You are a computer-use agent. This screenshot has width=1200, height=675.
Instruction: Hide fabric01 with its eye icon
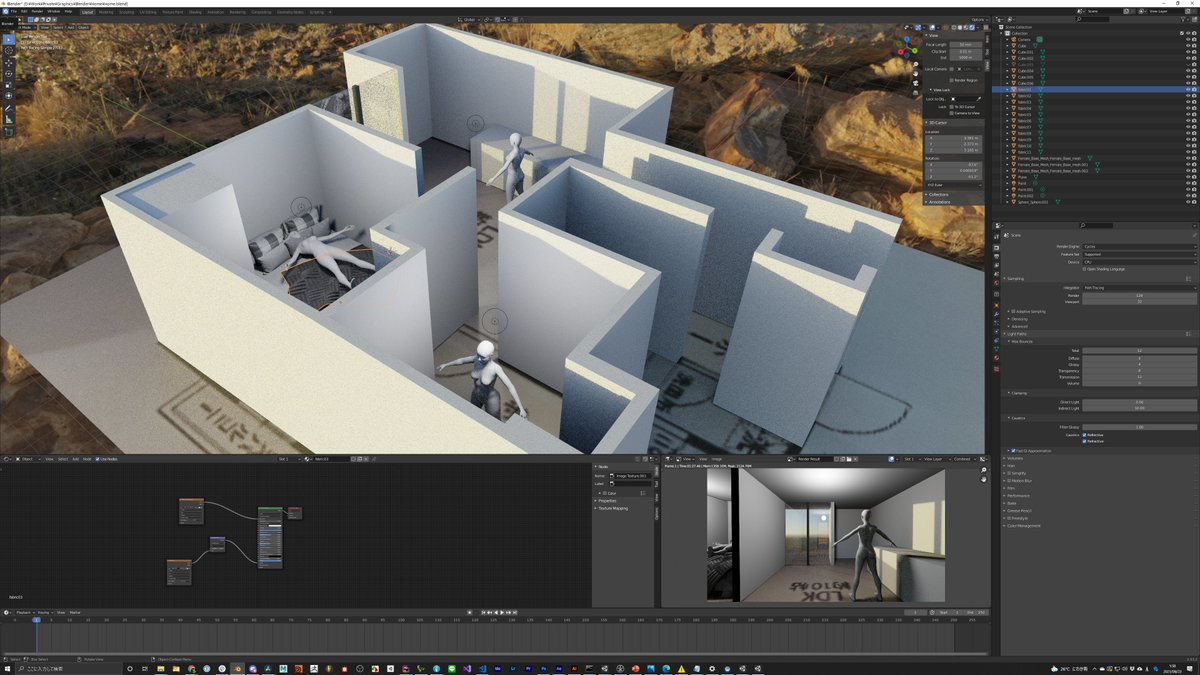coord(1188,89)
